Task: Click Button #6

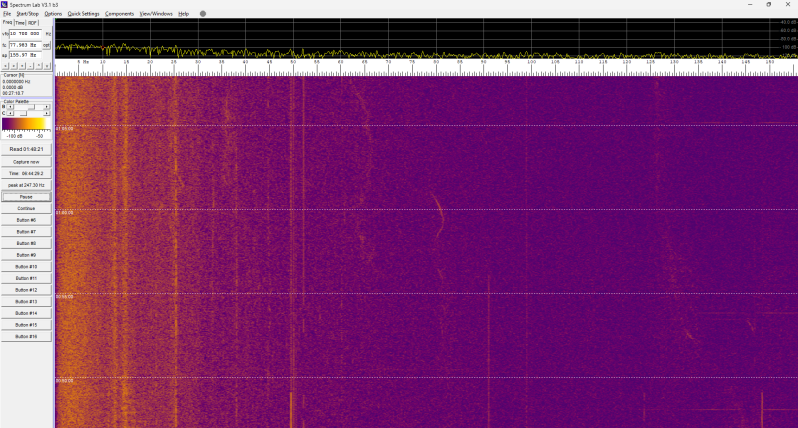Action: tap(26, 220)
